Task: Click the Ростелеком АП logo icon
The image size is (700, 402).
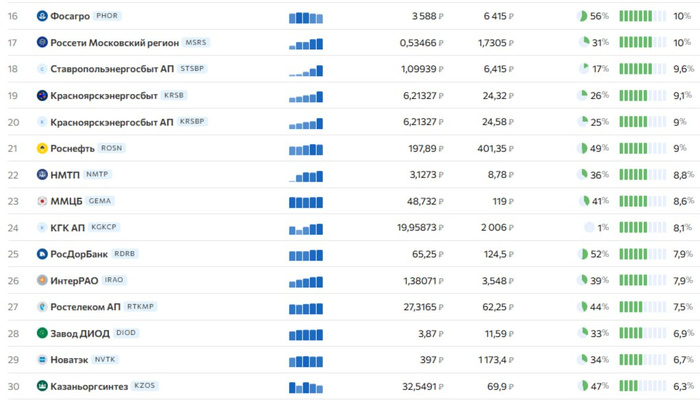Action: [x=42, y=307]
